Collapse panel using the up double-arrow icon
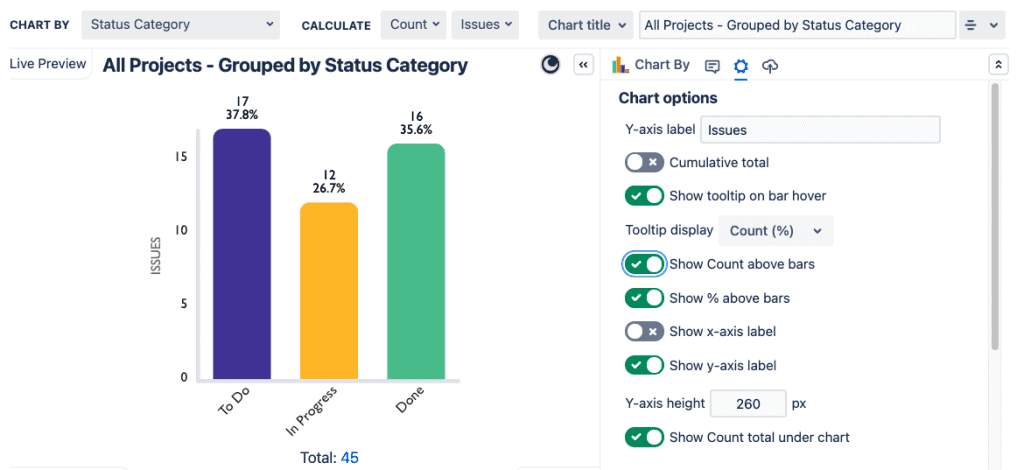Image resolution: width=1024 pixels, height=470 pixels. 997,65
